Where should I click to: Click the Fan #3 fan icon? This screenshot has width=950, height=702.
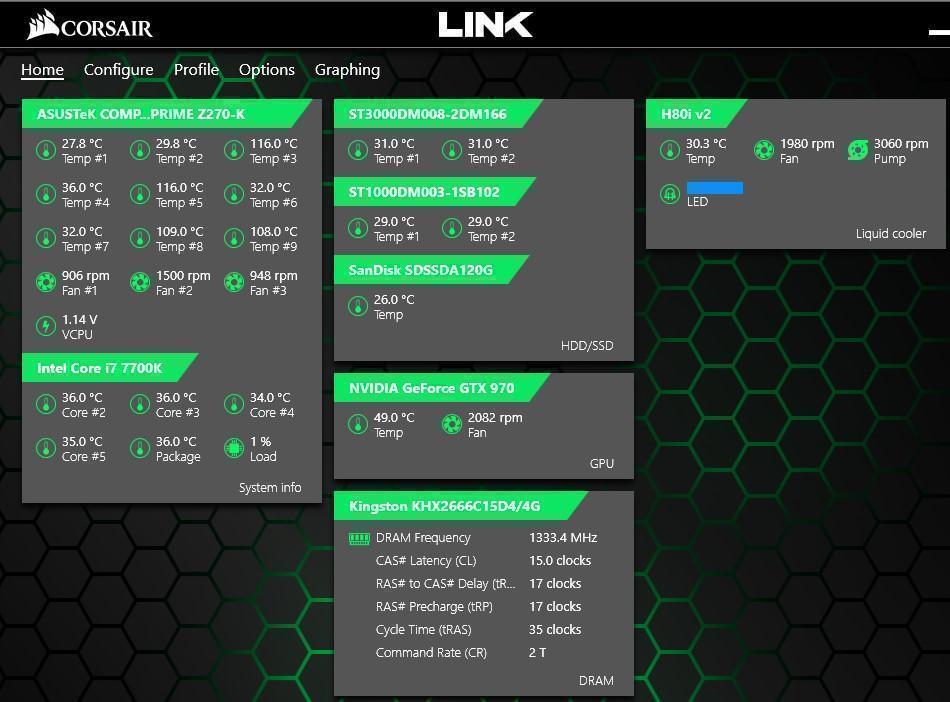(x=234, y=282)
